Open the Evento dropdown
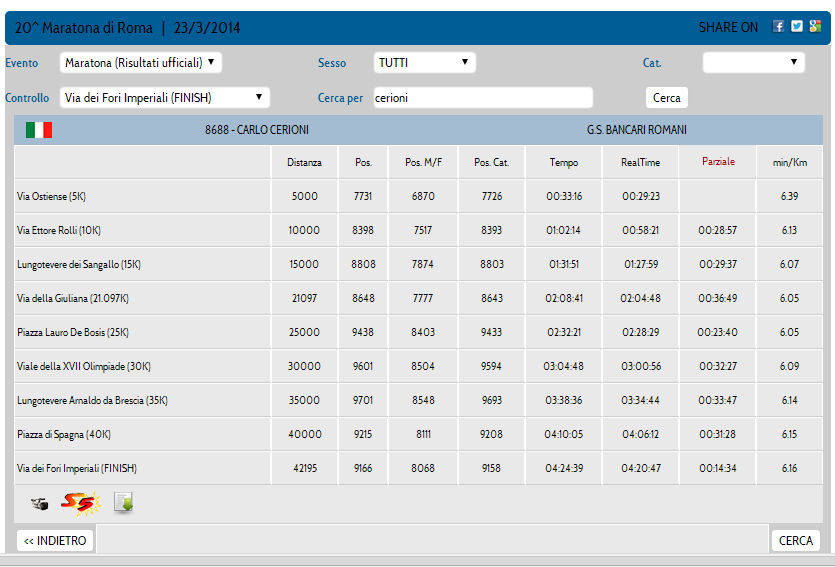Viewport: 835px width, 567px height. [141, 63]
